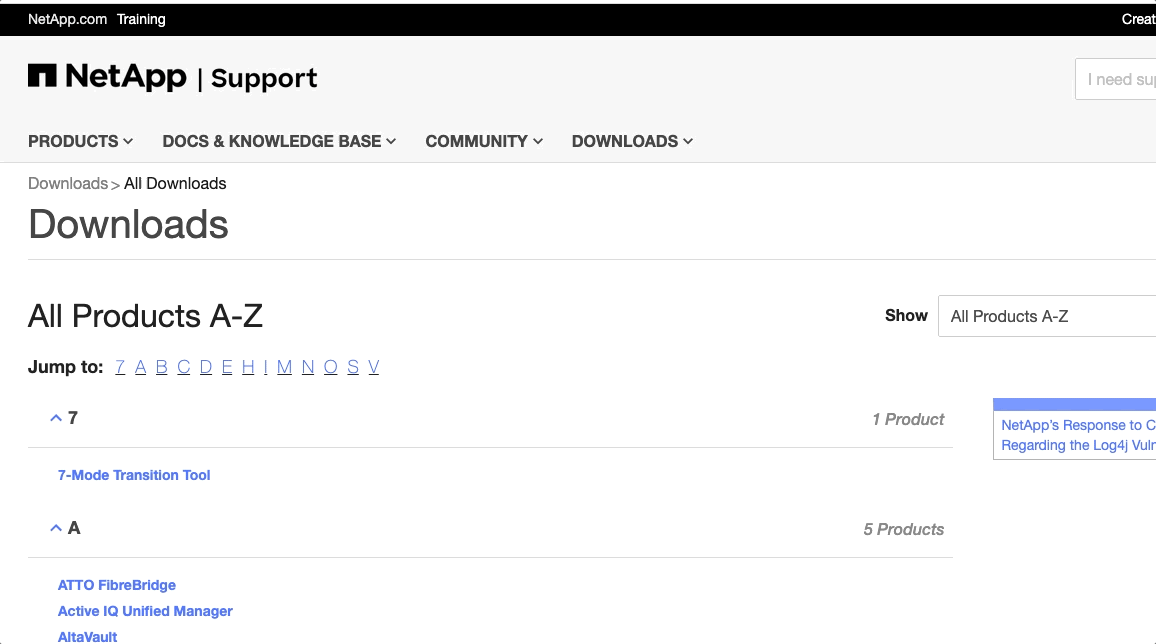
Task: Collapse the section 7 using its chevron
Action: coord(56,417)
